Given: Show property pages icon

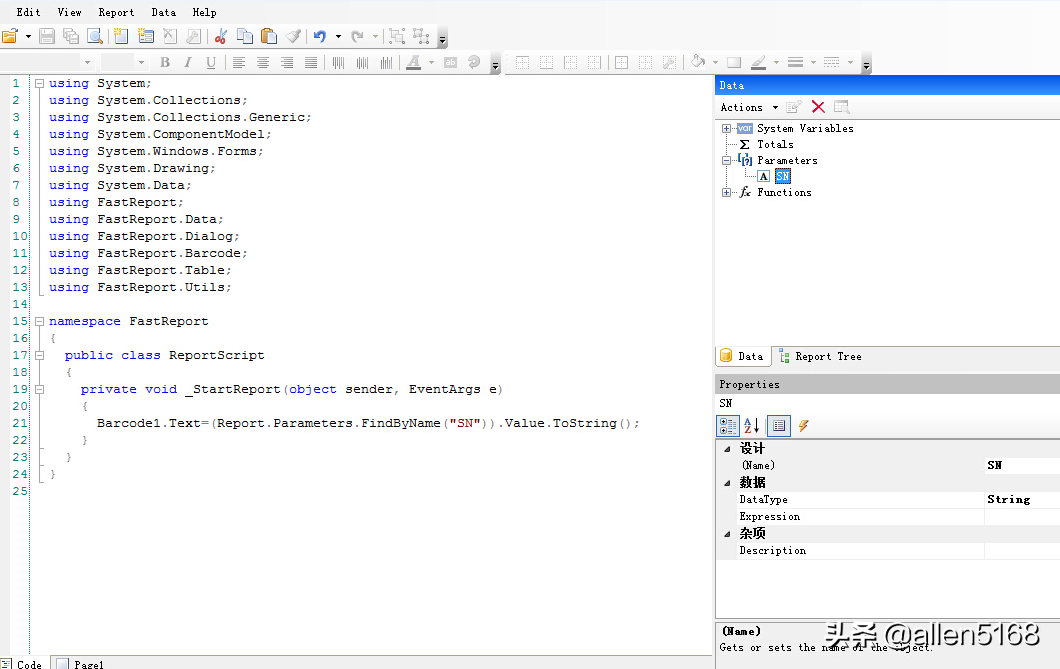Looking at the screenshot, I should (779, 426).
